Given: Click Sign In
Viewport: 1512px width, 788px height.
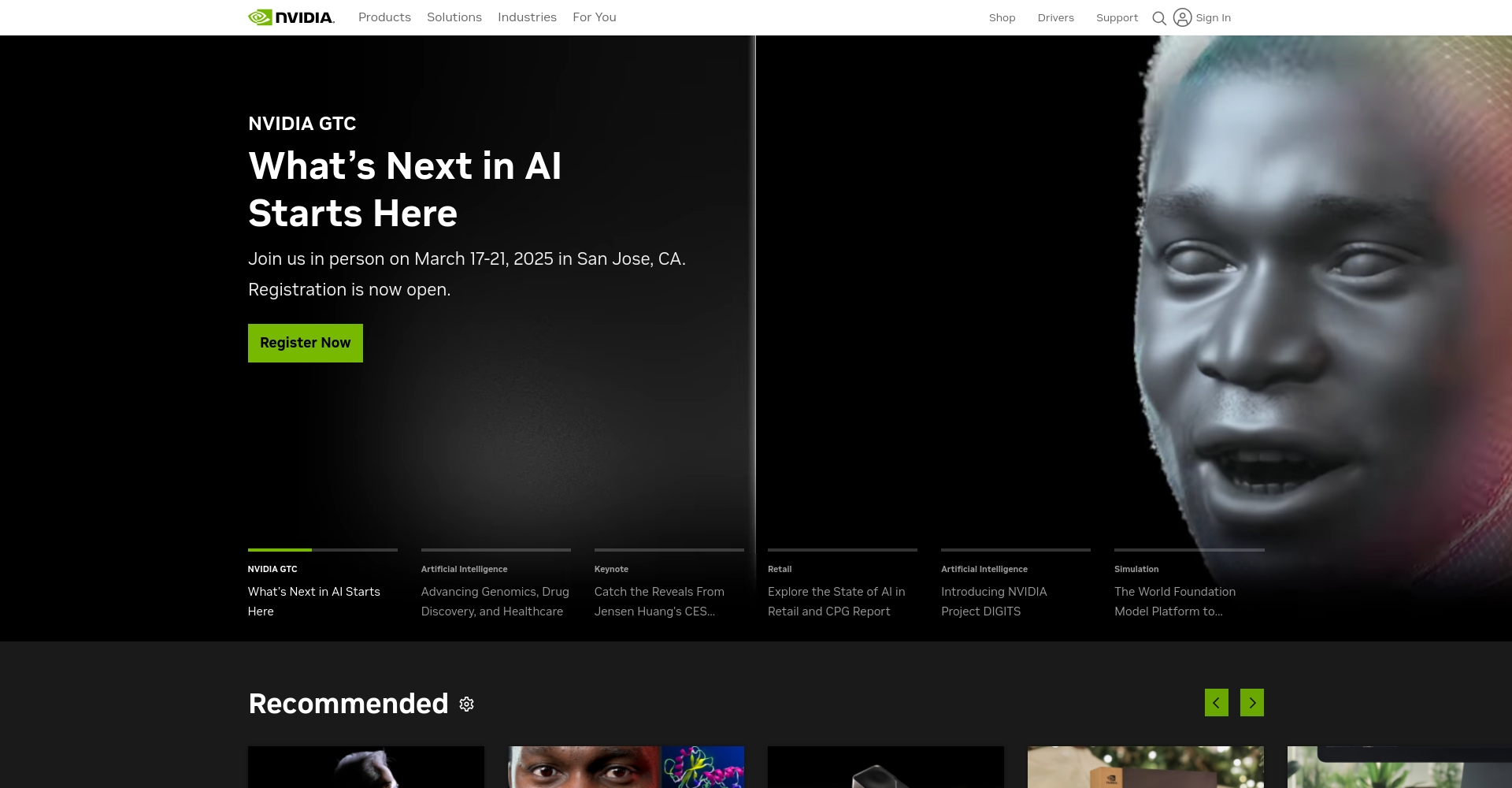Looking at the screenshot, I should pyautogui.click(x=1213, y=18).
